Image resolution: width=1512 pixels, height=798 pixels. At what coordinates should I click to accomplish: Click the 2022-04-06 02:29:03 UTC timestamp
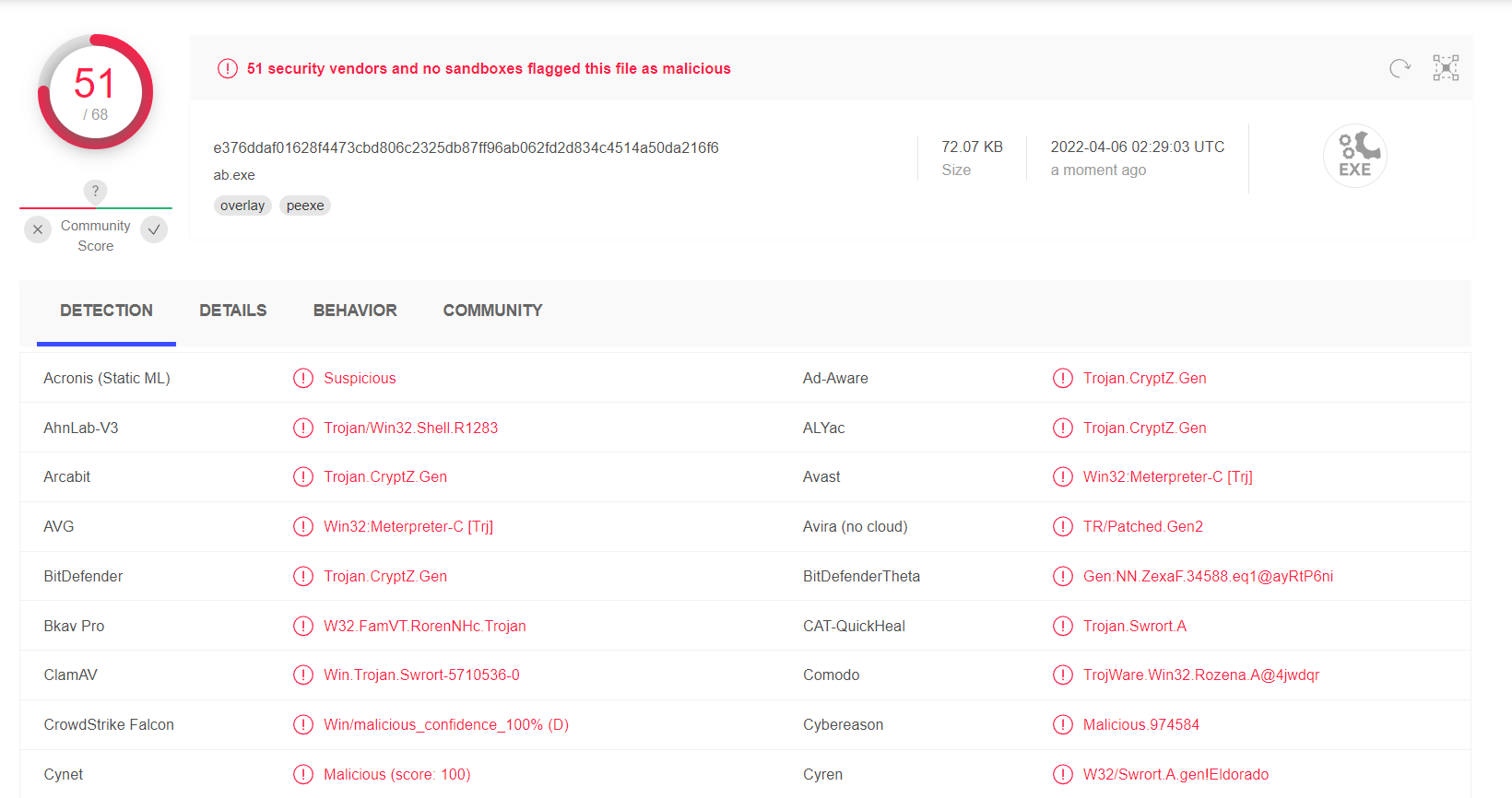1138,147
